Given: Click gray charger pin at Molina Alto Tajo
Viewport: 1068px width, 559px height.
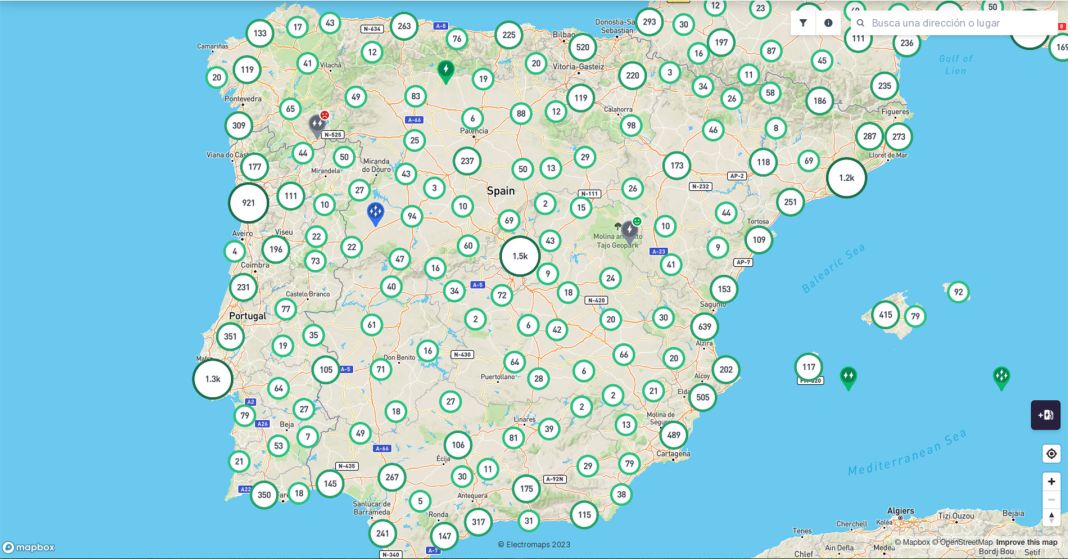Looking at the screenshot, I should click(629, 231).
